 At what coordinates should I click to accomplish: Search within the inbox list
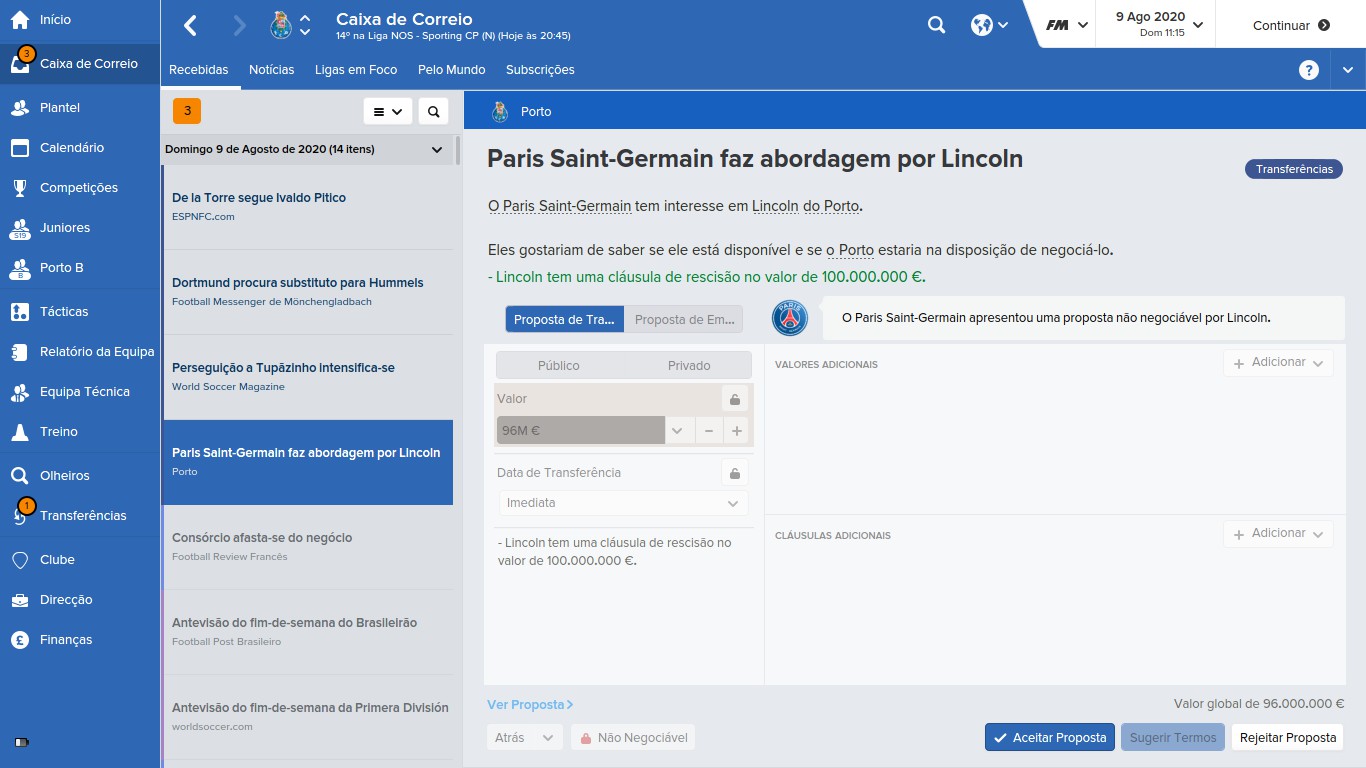[x=433, y=112]
